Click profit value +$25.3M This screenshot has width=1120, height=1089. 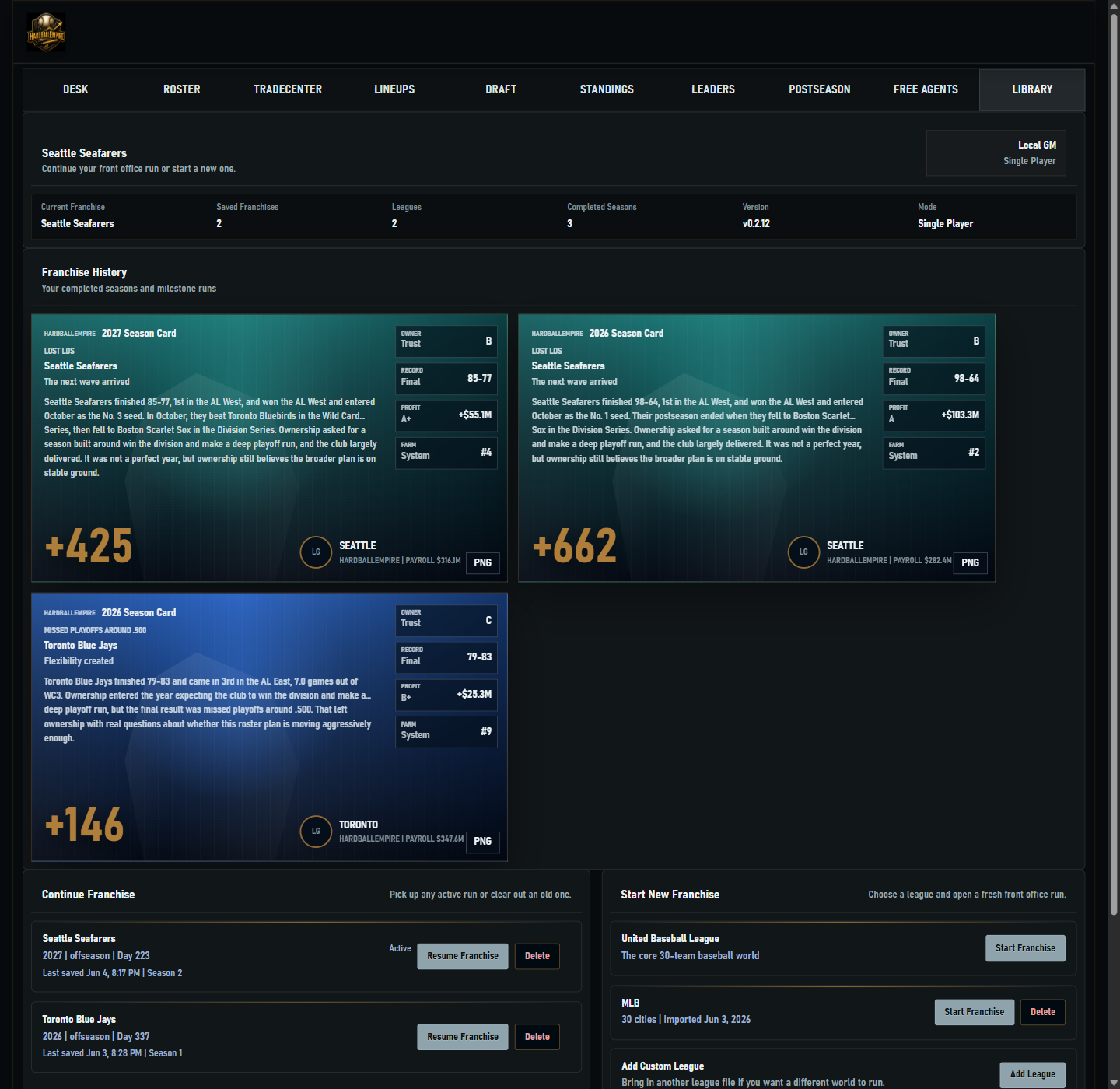point(474,694)
